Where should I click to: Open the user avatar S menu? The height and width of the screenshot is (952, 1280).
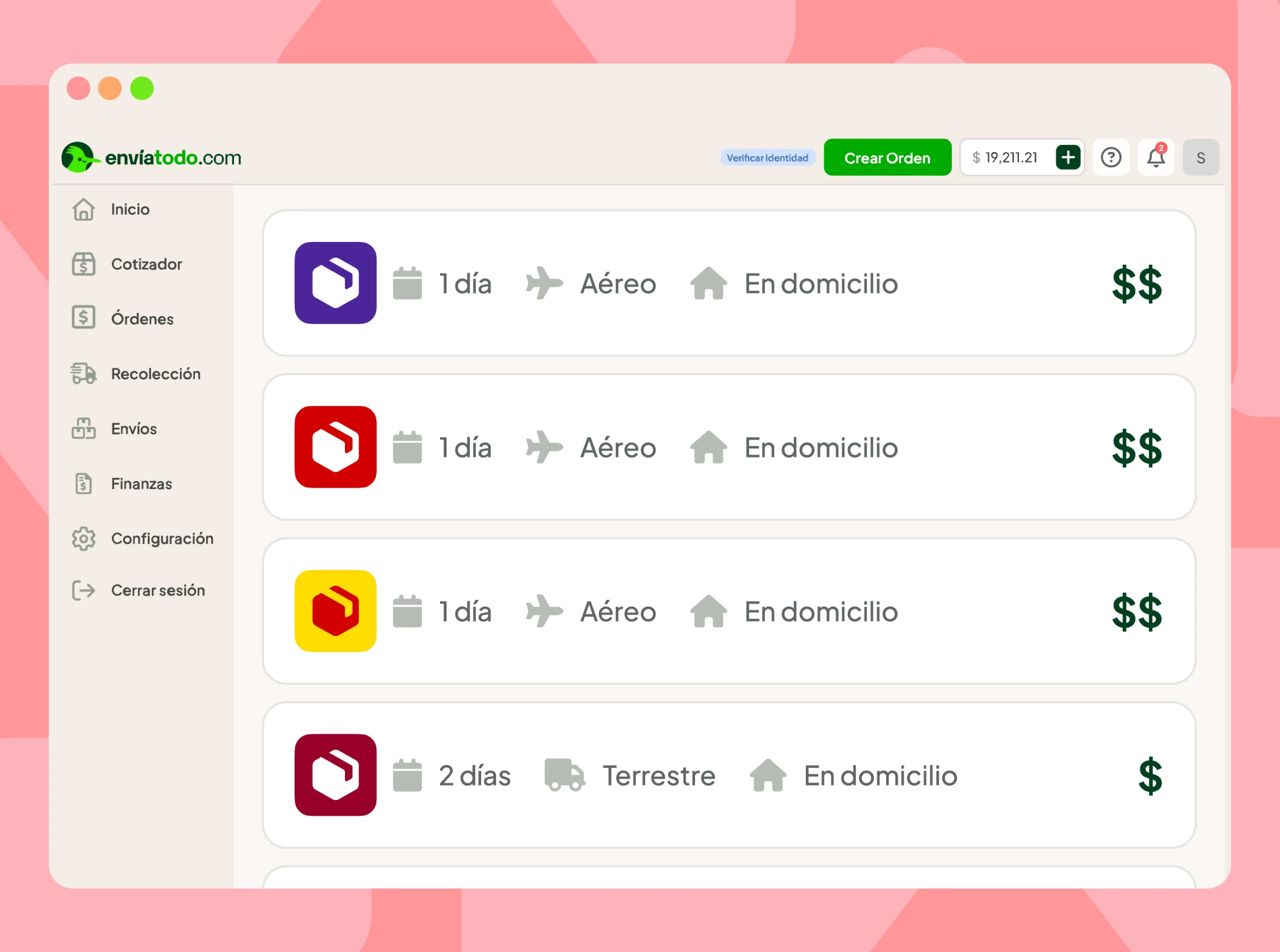[x=1200, y=157]
